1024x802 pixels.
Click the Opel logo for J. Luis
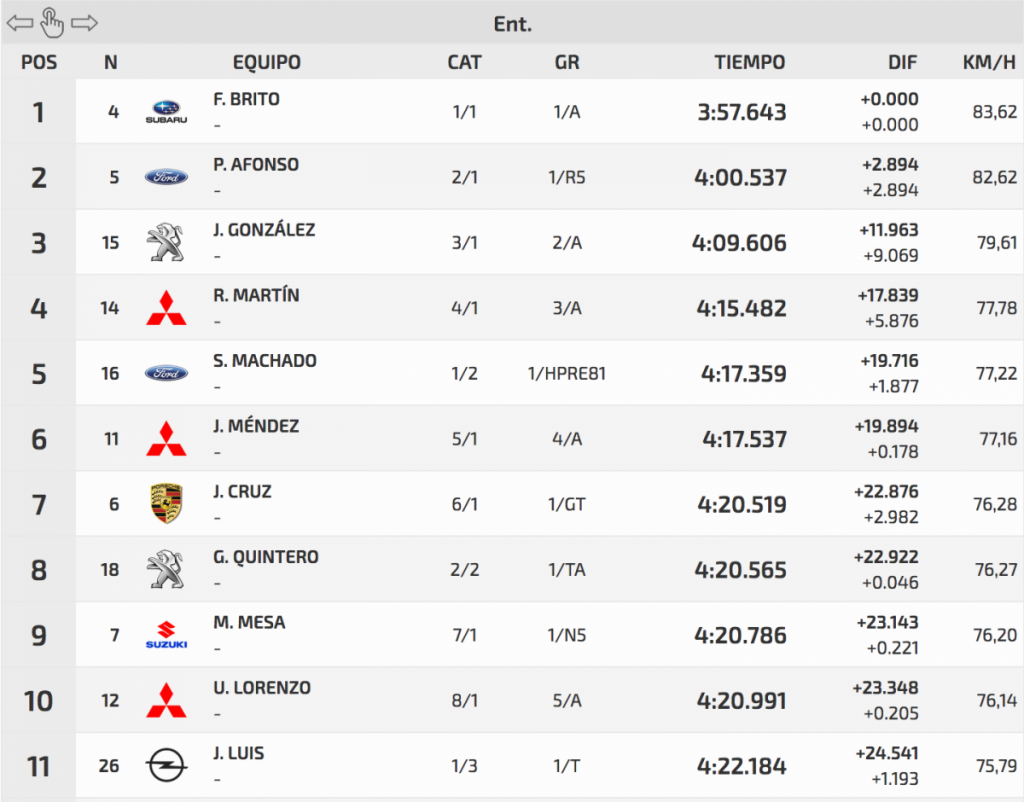(166, 766)
